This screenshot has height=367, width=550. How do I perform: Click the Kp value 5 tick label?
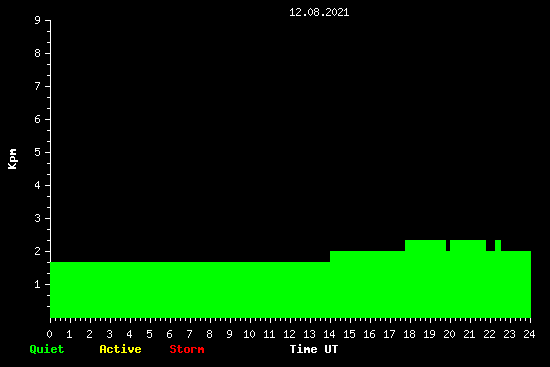click(38, 152)
